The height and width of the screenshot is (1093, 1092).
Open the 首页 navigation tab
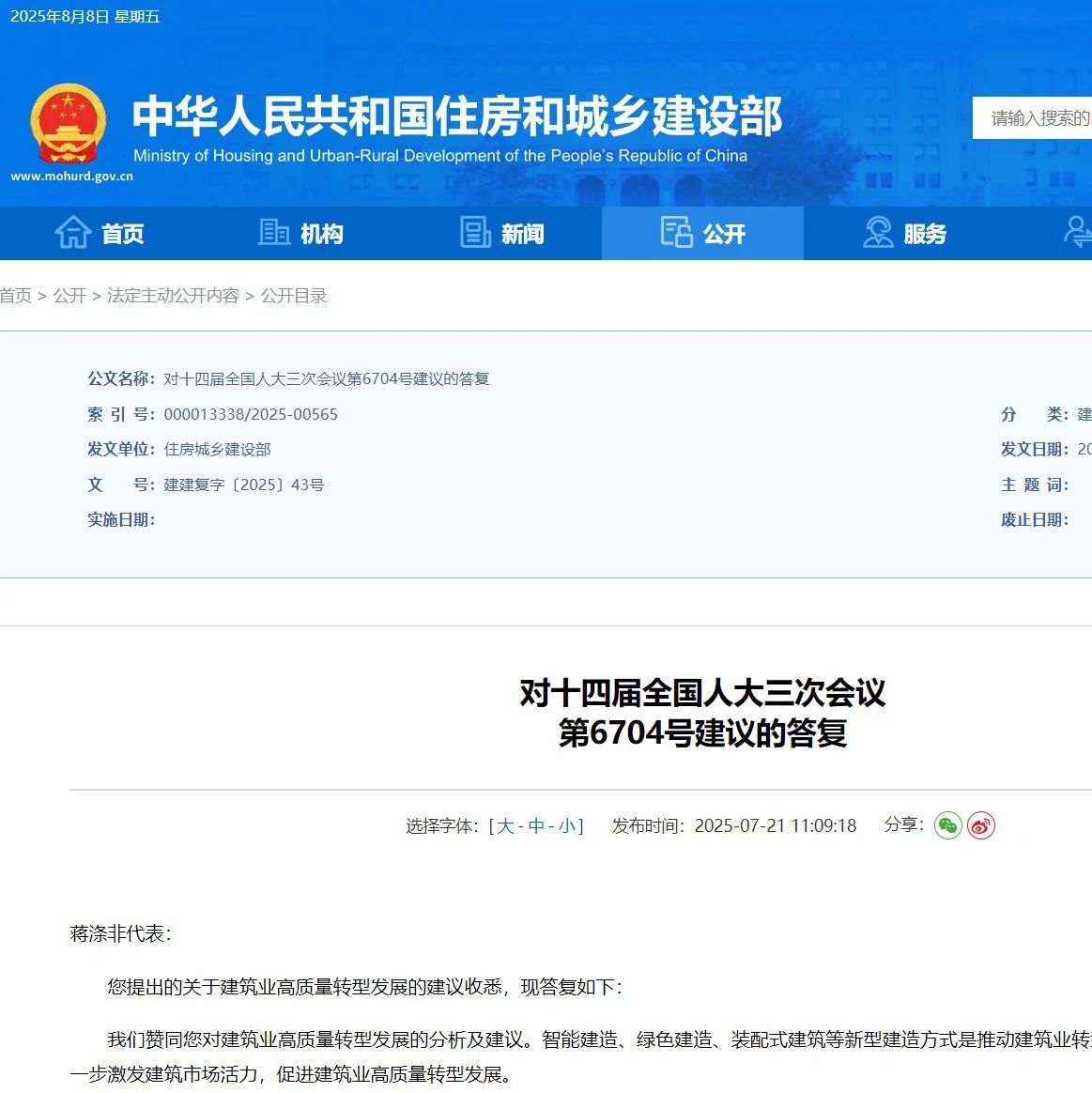[100, 233]
